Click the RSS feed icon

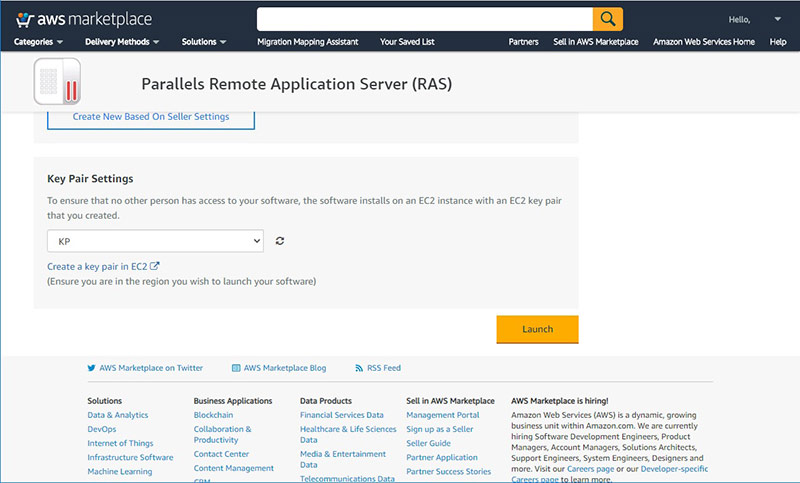pyautogui.click(x=359, y=368)
